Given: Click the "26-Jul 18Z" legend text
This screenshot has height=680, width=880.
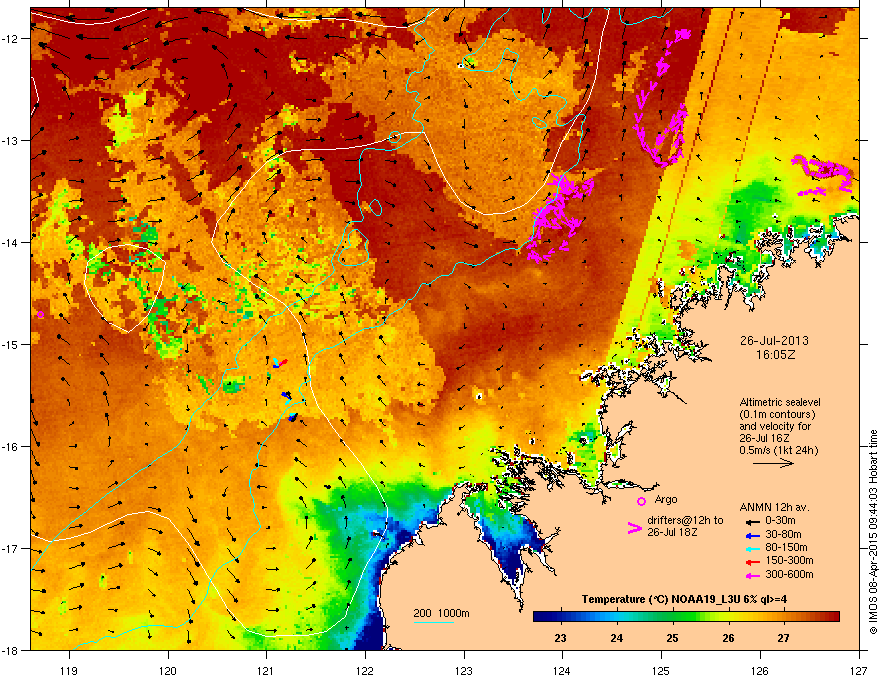Looking at the screenshot, I should 672,532.
